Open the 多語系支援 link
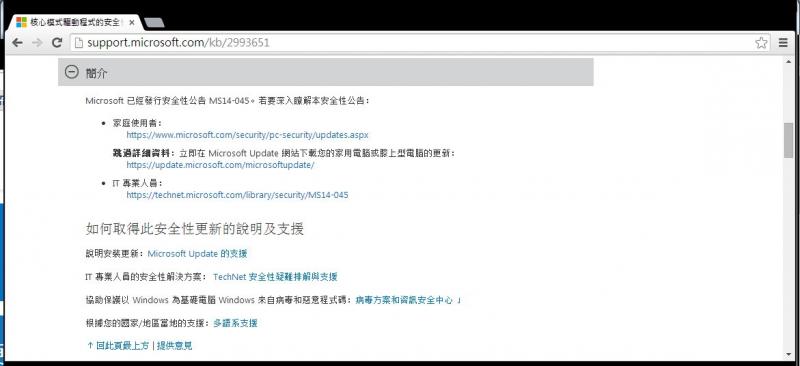The height and width of the screenshot is (366, 800). click(235, 323)
